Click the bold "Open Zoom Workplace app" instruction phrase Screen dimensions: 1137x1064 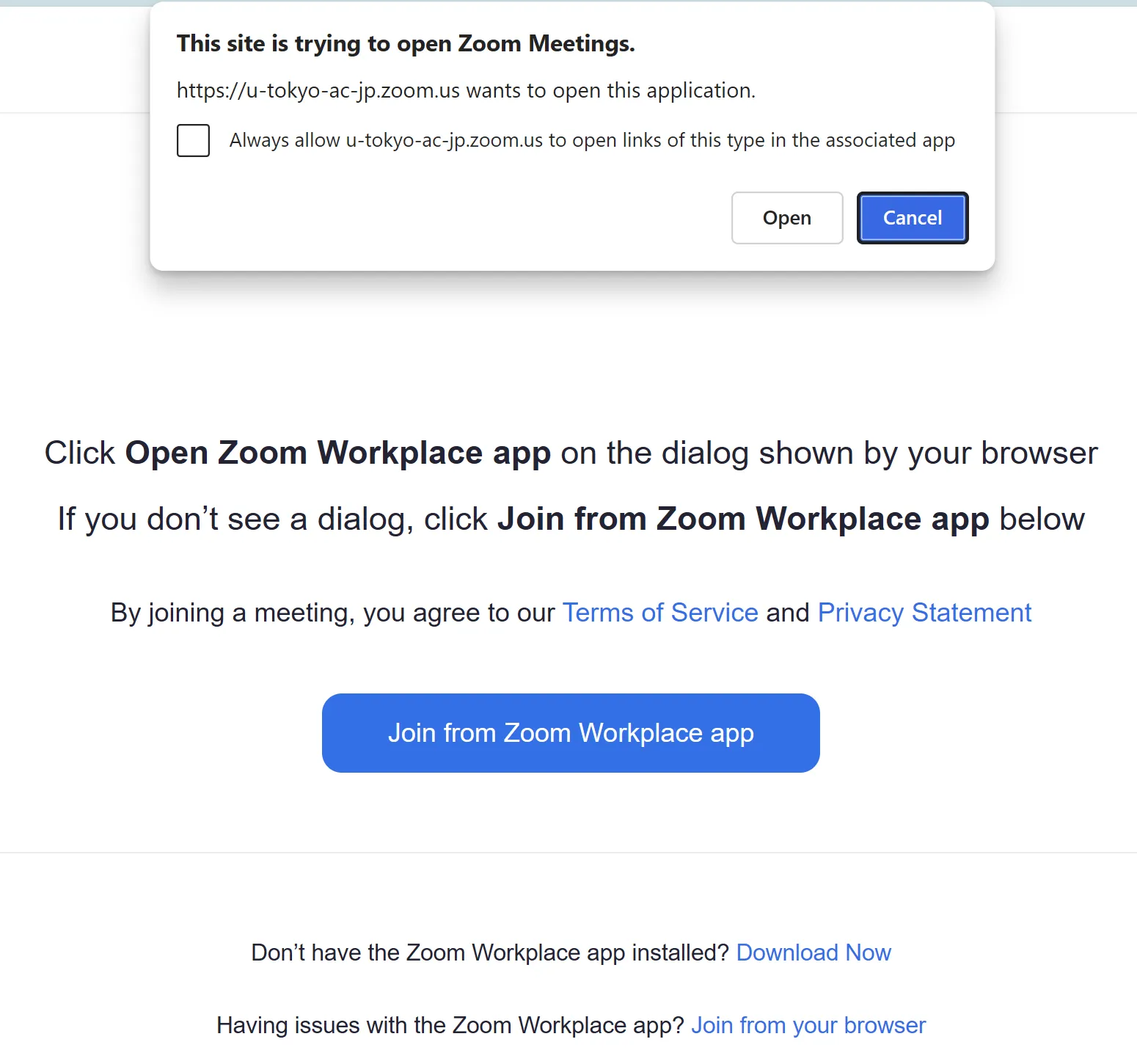pos(337,453)
